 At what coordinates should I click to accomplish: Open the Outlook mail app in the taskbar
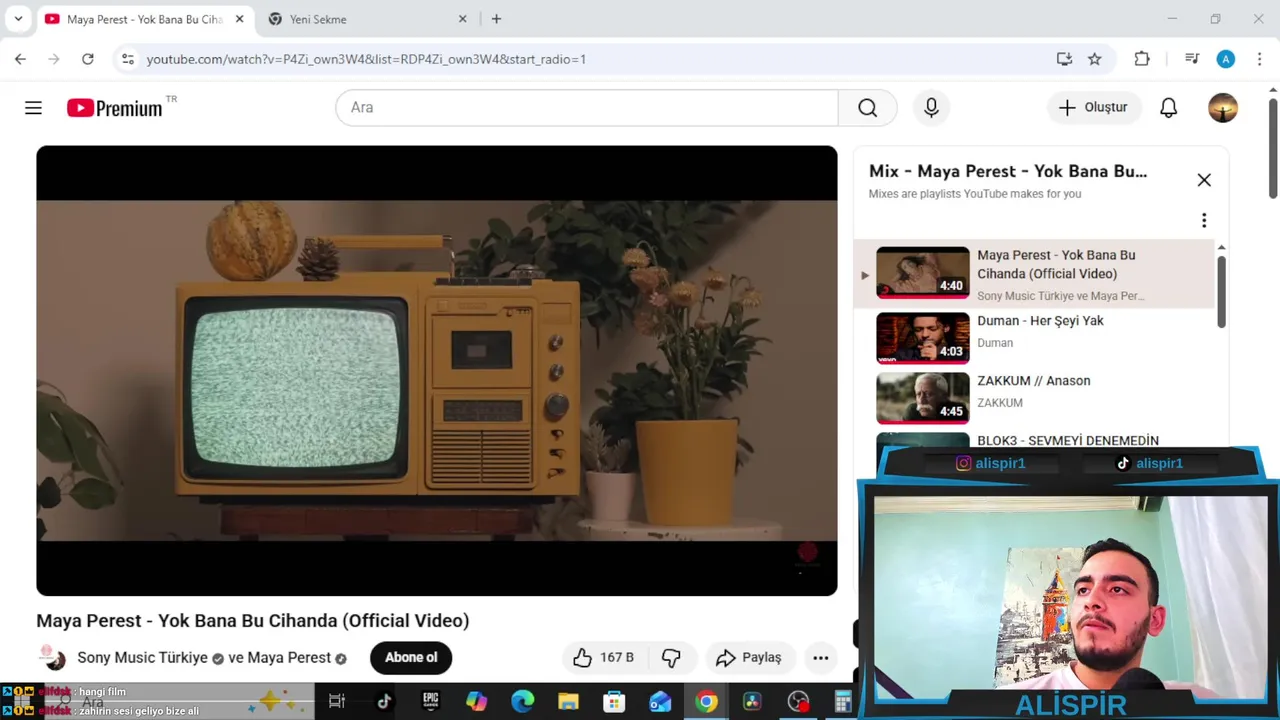click(x=660, y=702)
